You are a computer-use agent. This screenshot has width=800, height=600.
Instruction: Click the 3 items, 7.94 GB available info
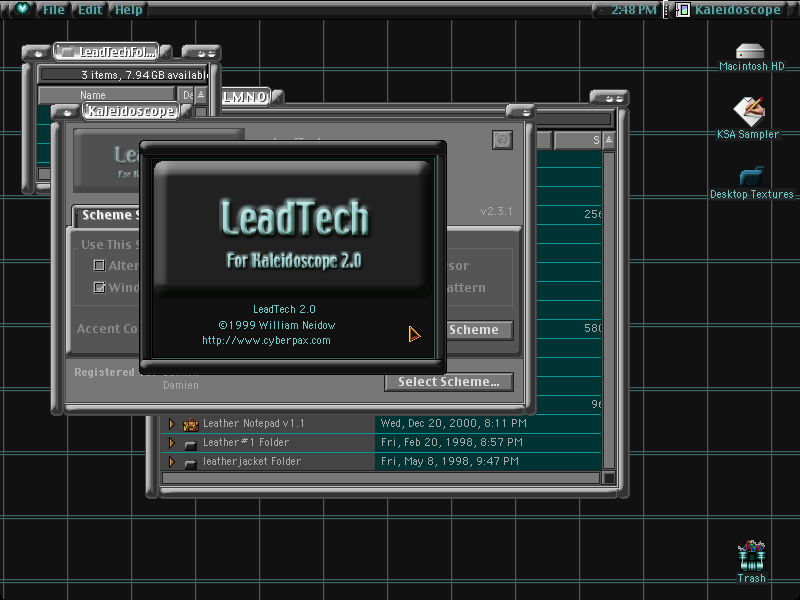point(123,75)
